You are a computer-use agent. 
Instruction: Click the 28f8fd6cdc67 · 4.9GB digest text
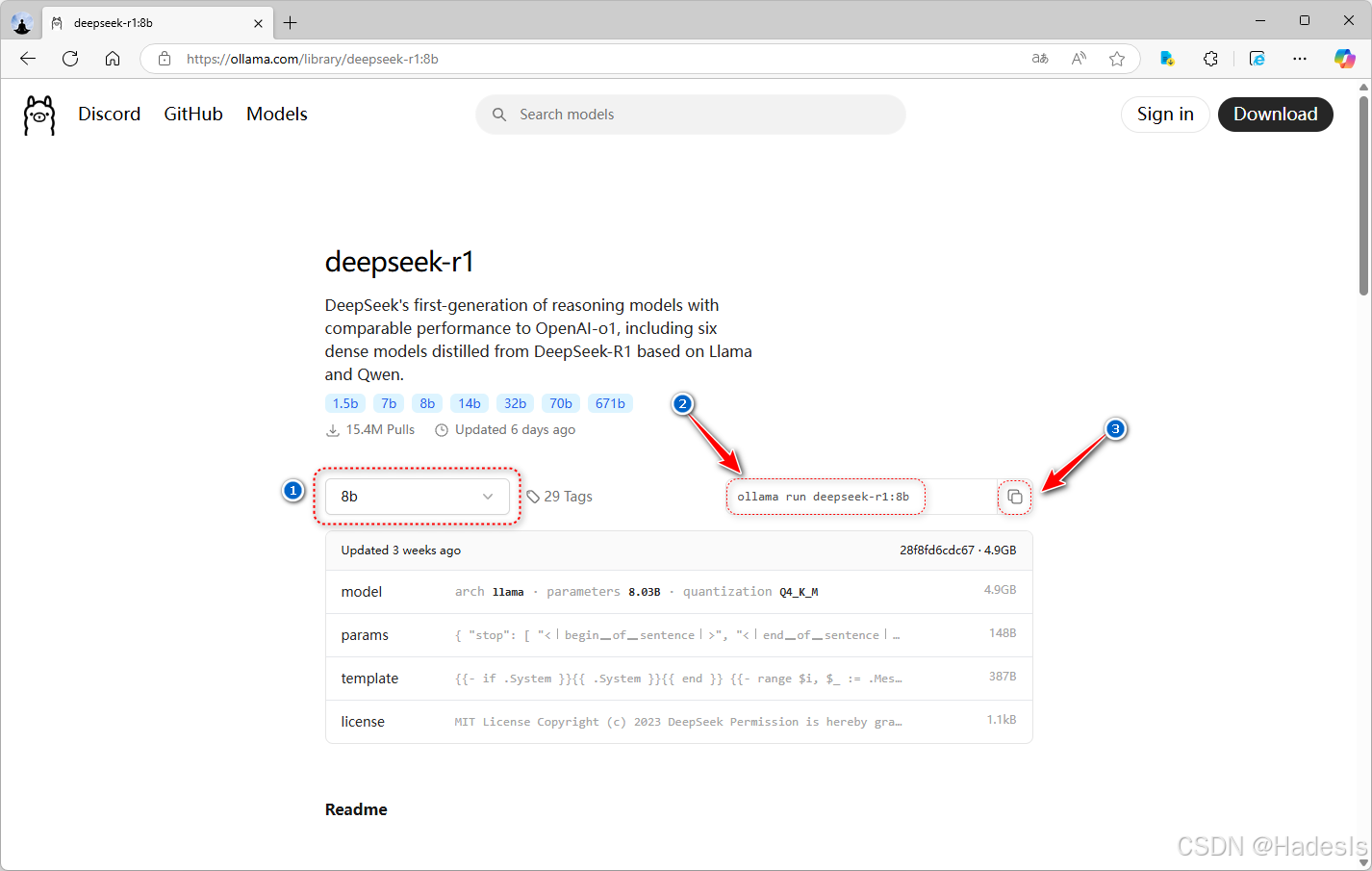[x=958, y=551]
